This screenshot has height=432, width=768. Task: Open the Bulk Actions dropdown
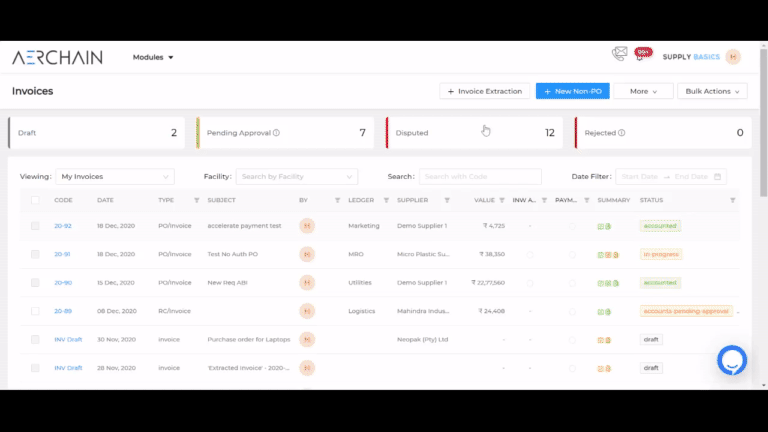point(712,91)
